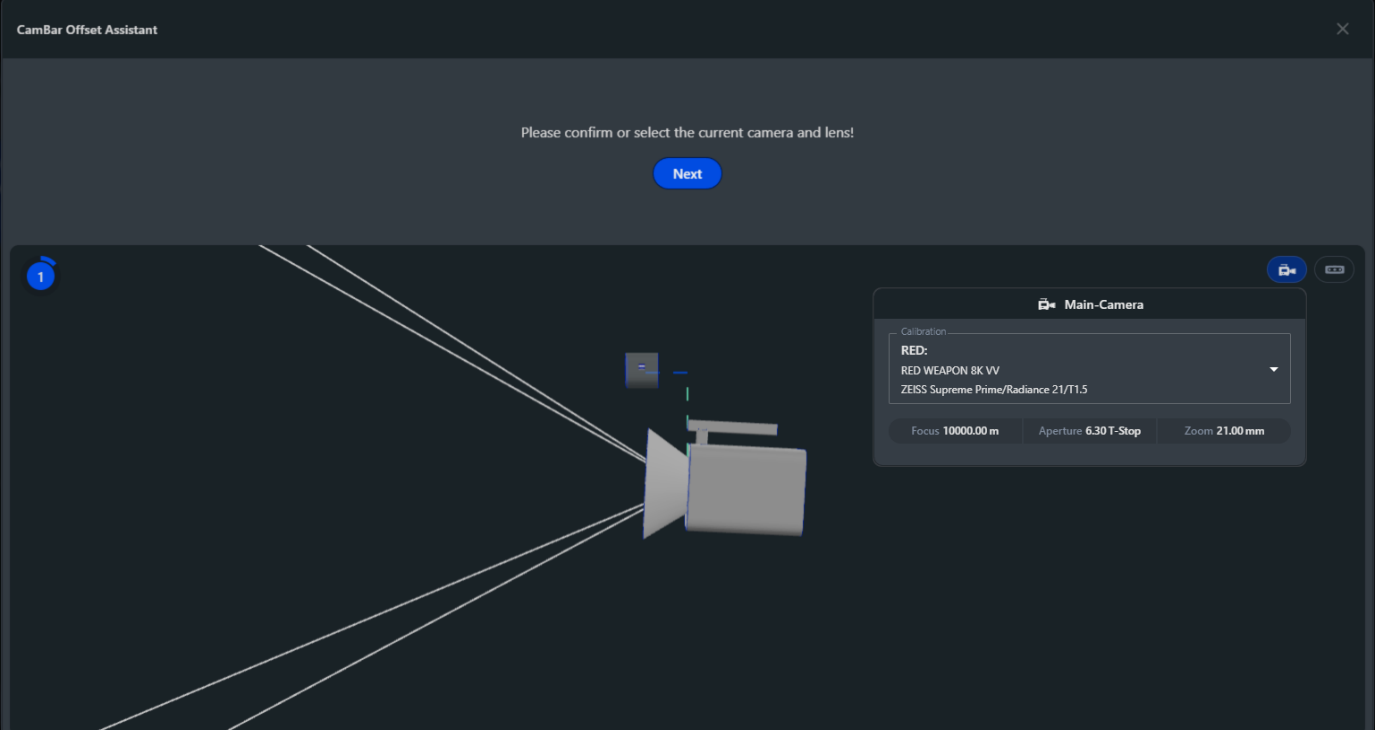This screenshot has height=730, width=1375.
Task: Click the Aperture 6.30 T-Stop value
Action: [x=1090, y=431]
